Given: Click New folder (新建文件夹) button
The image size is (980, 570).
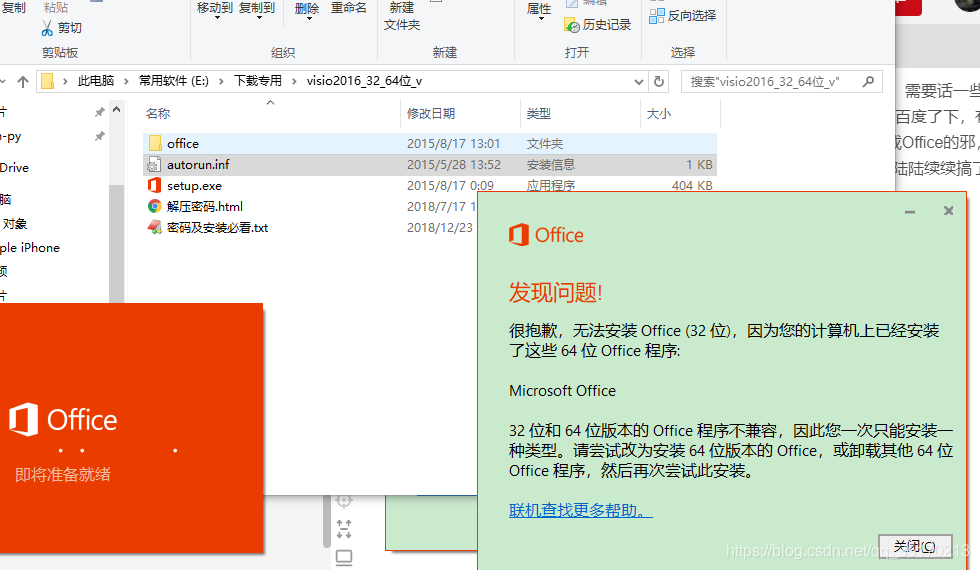Looking at the screenshot, I should [401, 16].
